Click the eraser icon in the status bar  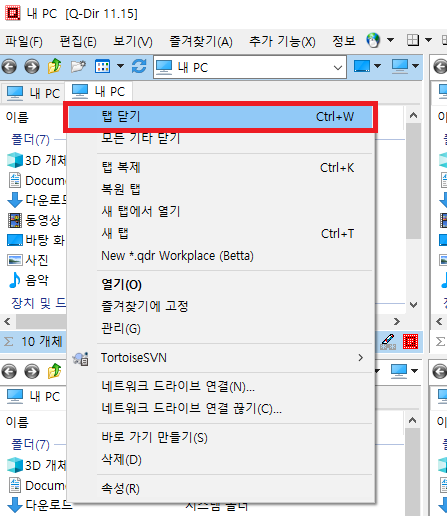[x=388, y=342]
